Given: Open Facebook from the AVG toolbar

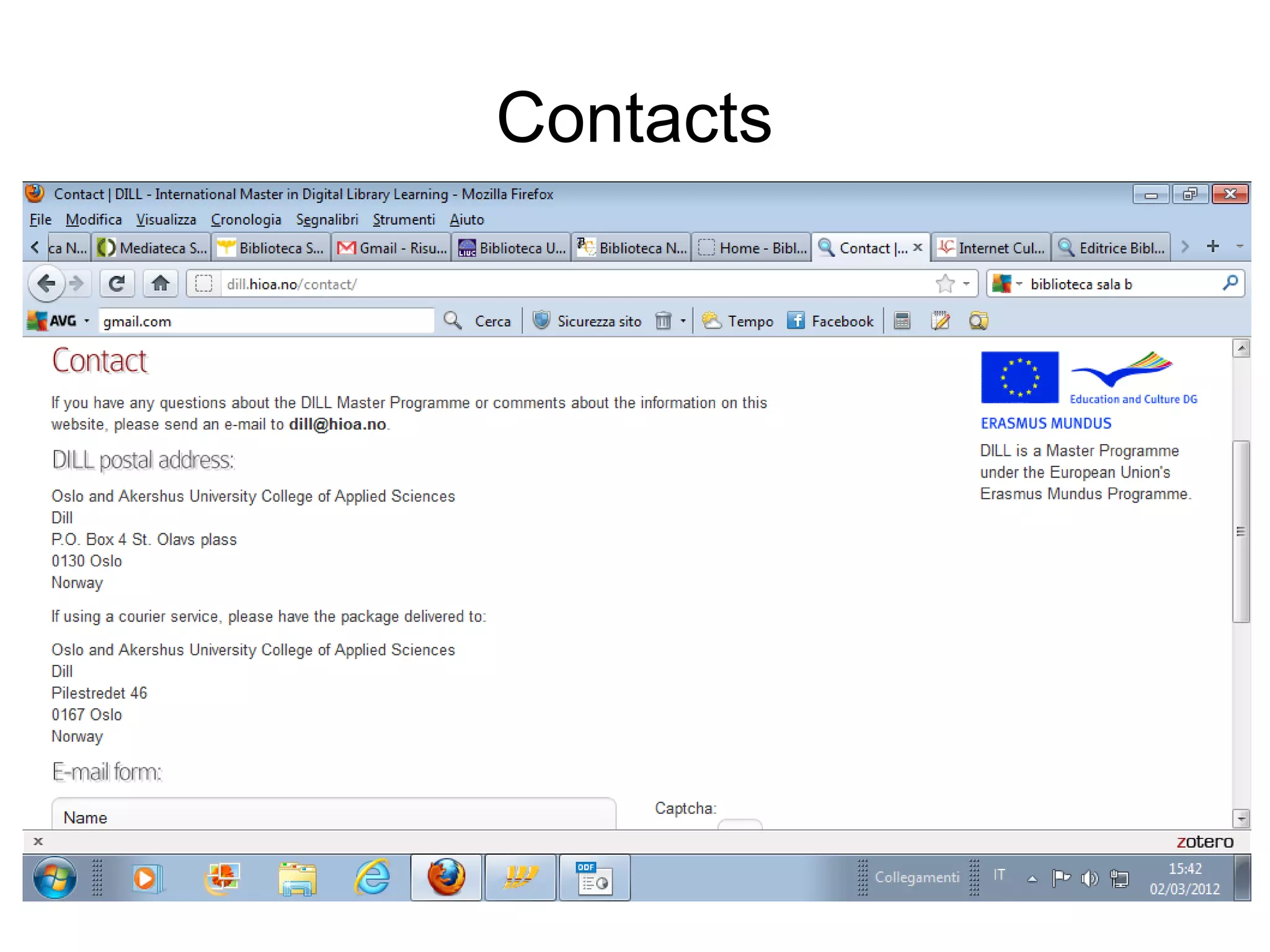Looking at the screenshot, I should tap(830, 321).
